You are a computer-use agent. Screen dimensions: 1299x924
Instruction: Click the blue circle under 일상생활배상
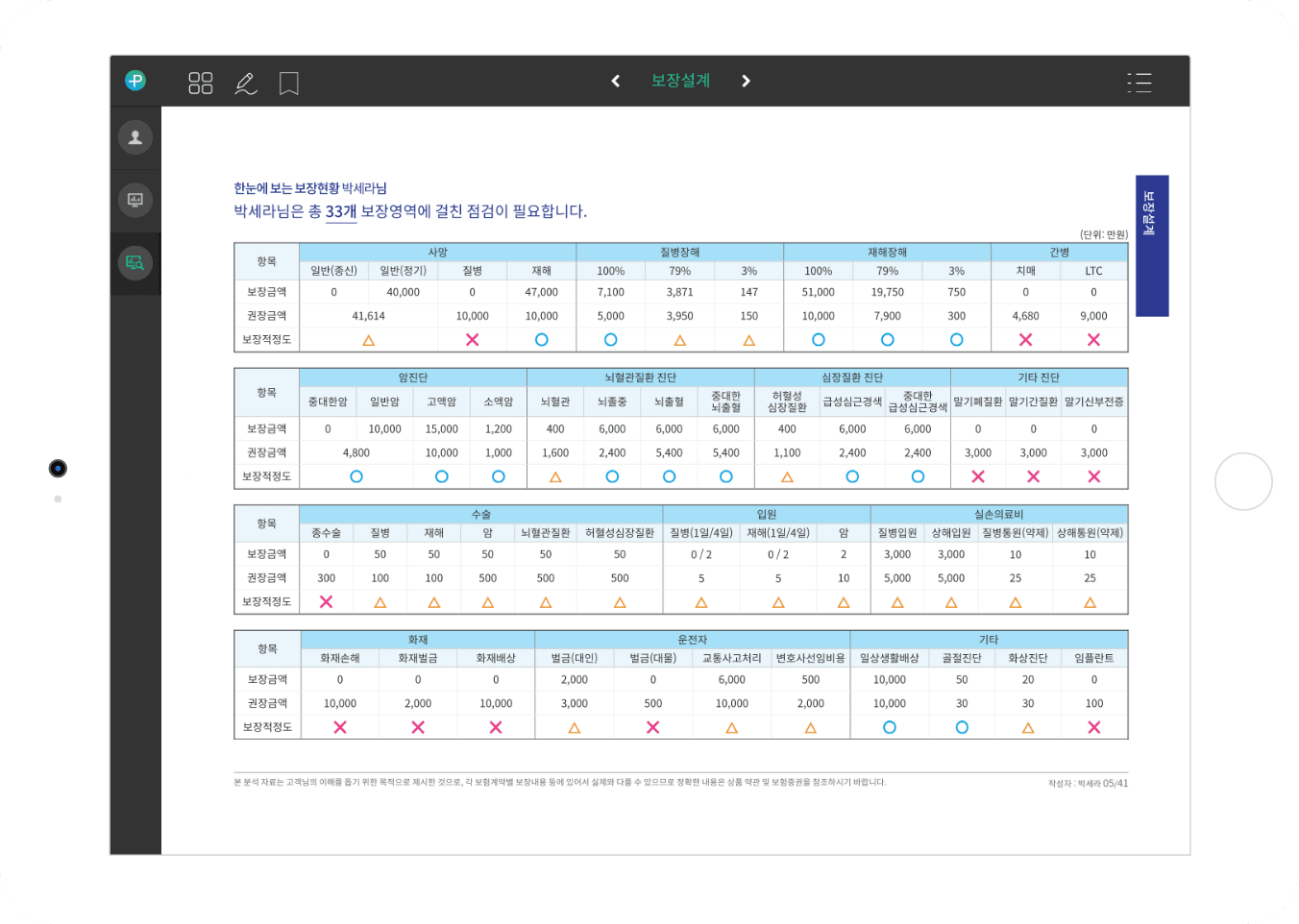[x=890, y=727]
